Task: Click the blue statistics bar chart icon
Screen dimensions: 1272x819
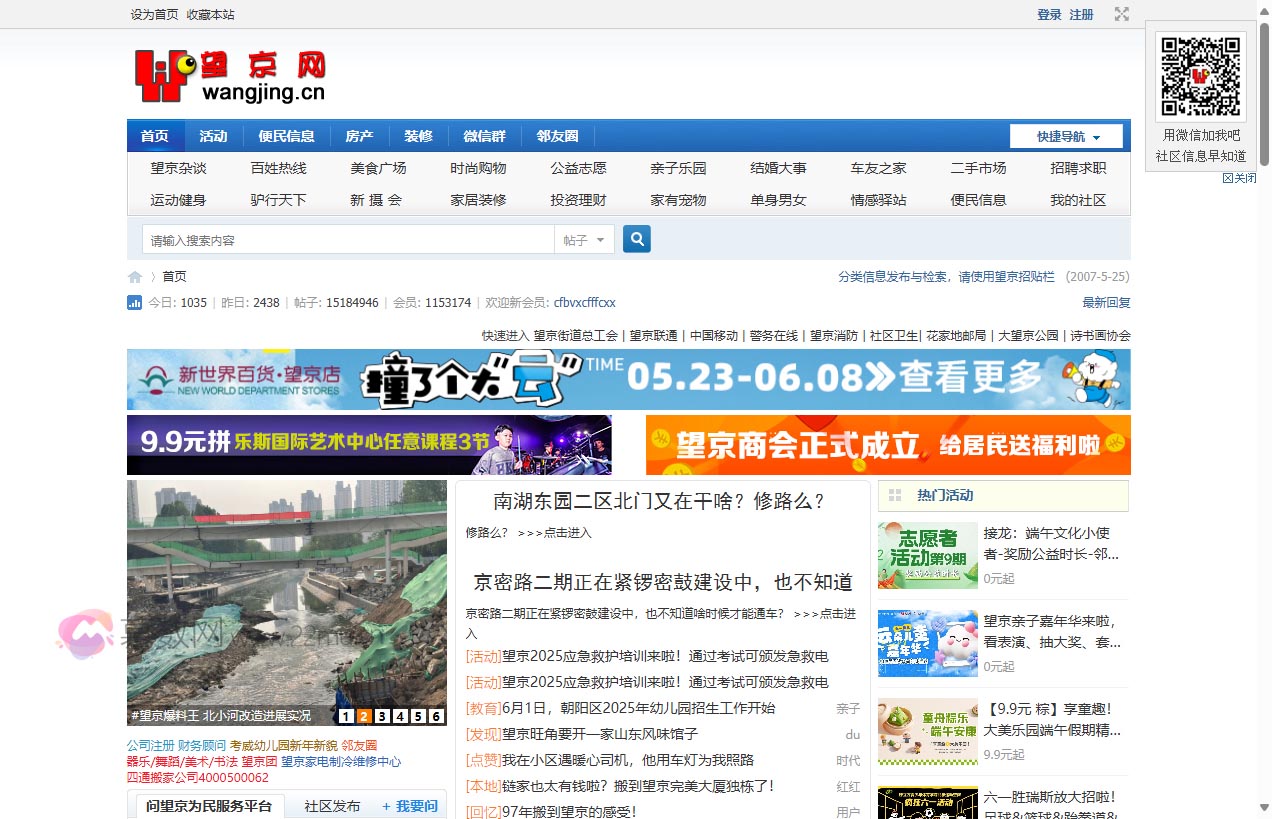Action: point(134,303)
